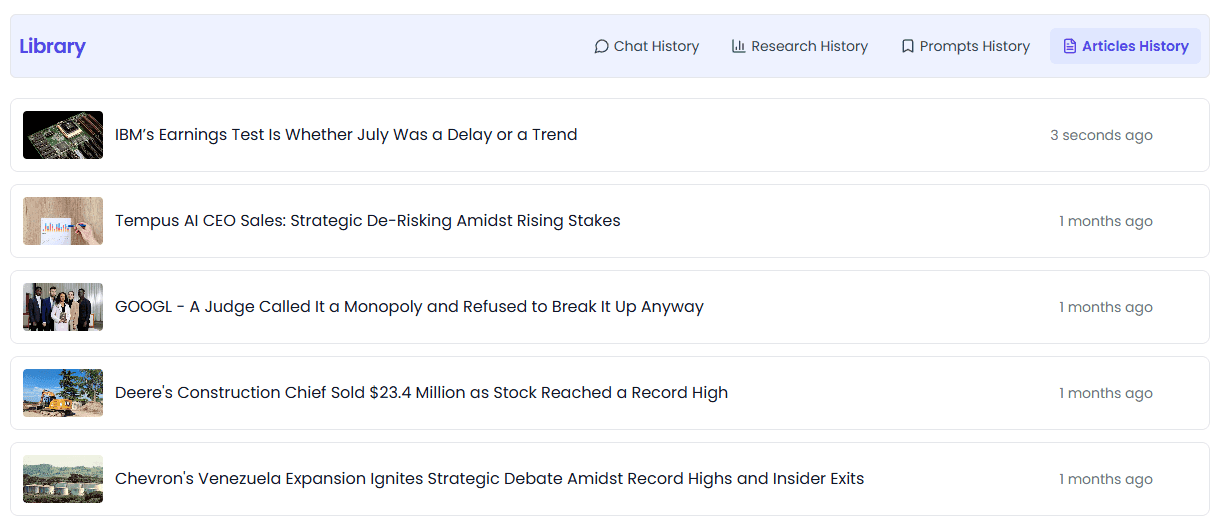
Task: Open Chevron's Venezuela Expansion article
Action: 610,479
